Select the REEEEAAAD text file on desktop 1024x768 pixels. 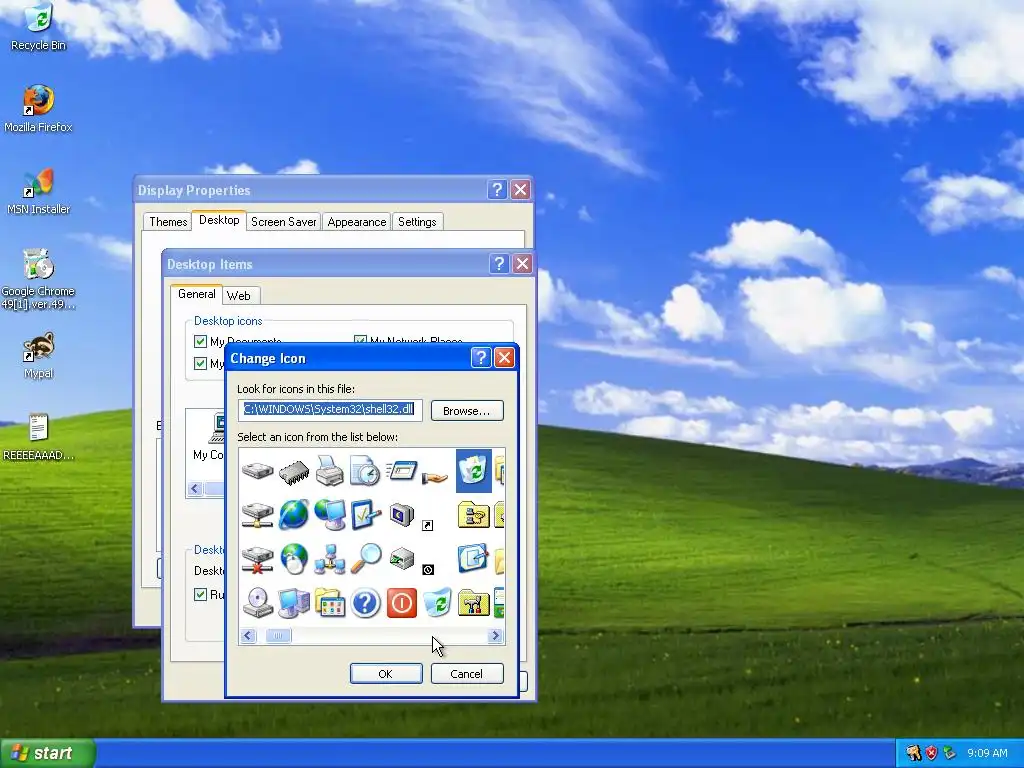pyautogui.click(x=39, y=438)
